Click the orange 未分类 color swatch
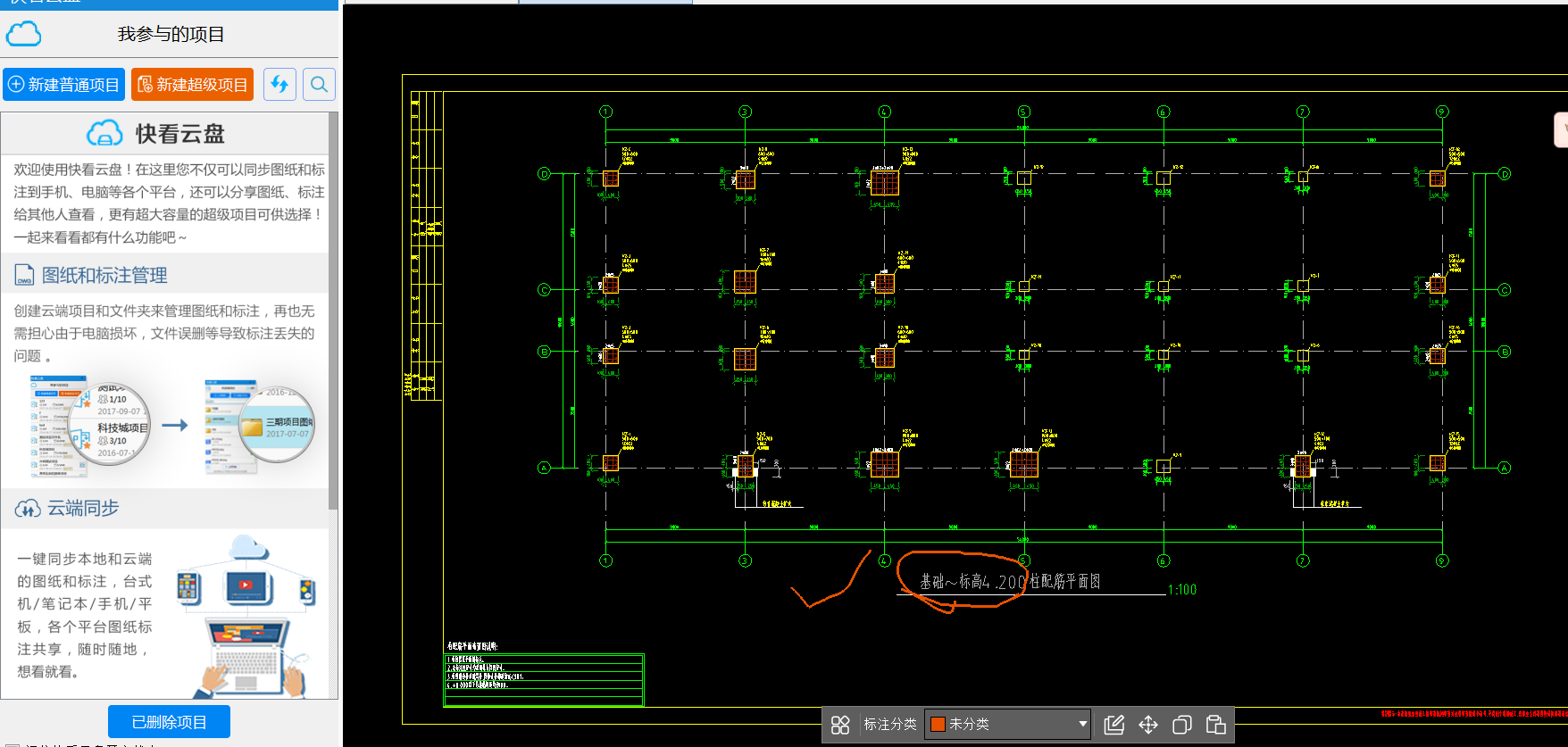Viewport: 1568px width, 747px height. coord(938,724)
